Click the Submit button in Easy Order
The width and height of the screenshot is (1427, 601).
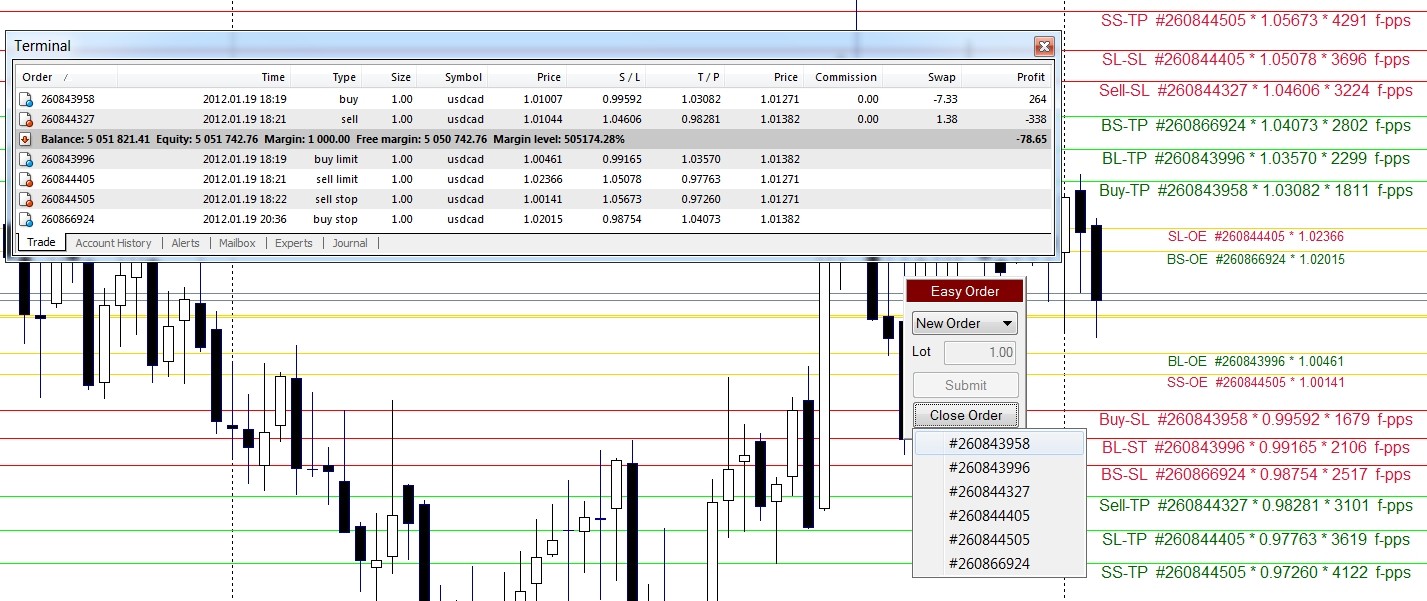[x=964, y=384]
